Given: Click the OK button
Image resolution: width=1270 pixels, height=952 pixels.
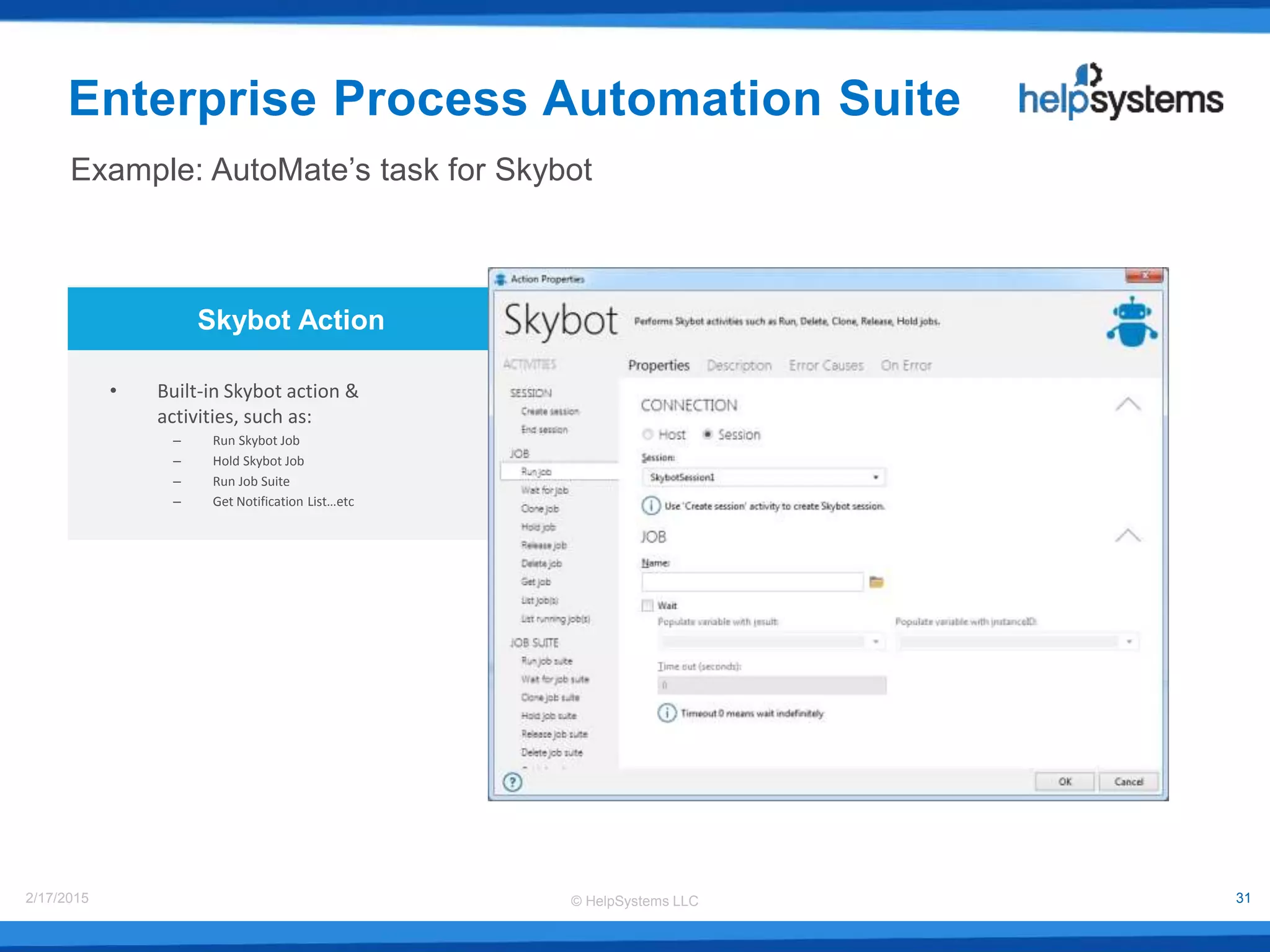Looking at the screenshot, I should [x=1065, y=782].
